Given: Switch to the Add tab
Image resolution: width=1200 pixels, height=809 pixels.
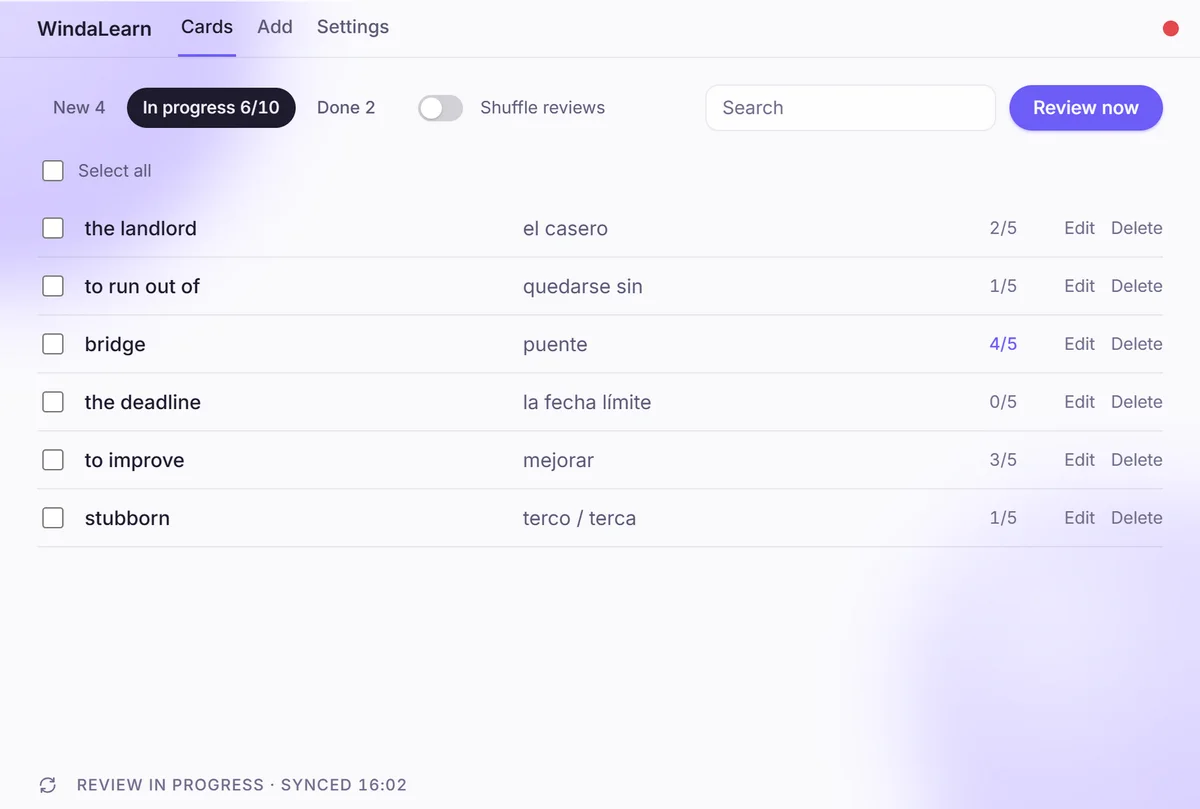Looking at the screenshot, I should [275, 27].
